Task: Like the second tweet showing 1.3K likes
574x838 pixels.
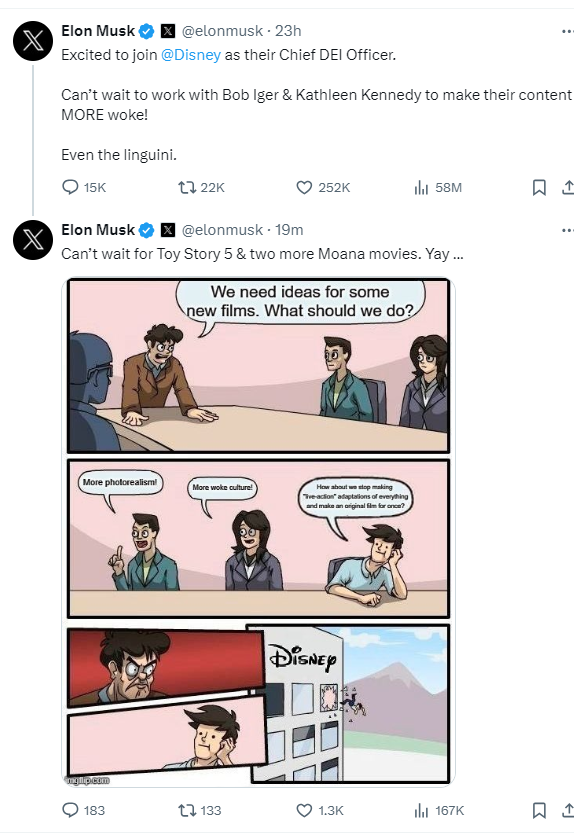Action: coord(320,810)
